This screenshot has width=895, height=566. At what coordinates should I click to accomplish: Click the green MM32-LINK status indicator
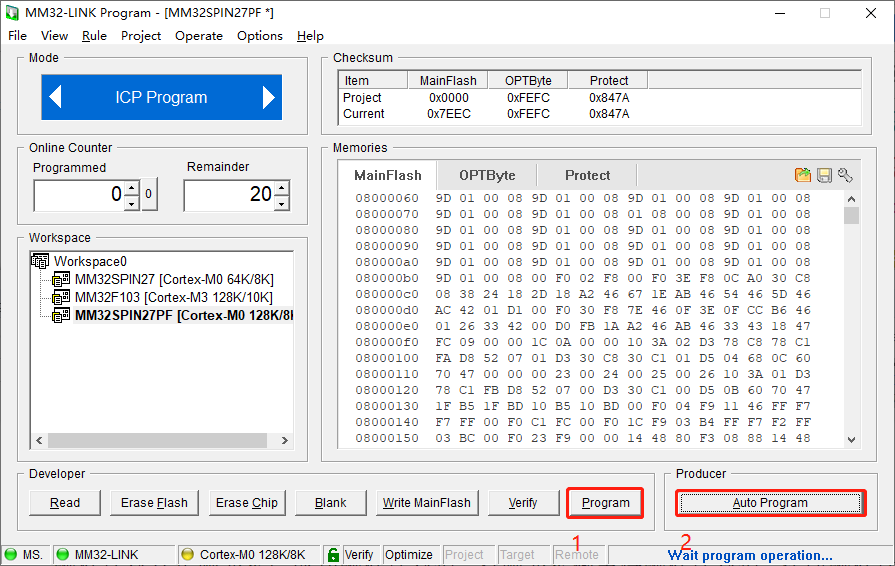click(63, 554)
